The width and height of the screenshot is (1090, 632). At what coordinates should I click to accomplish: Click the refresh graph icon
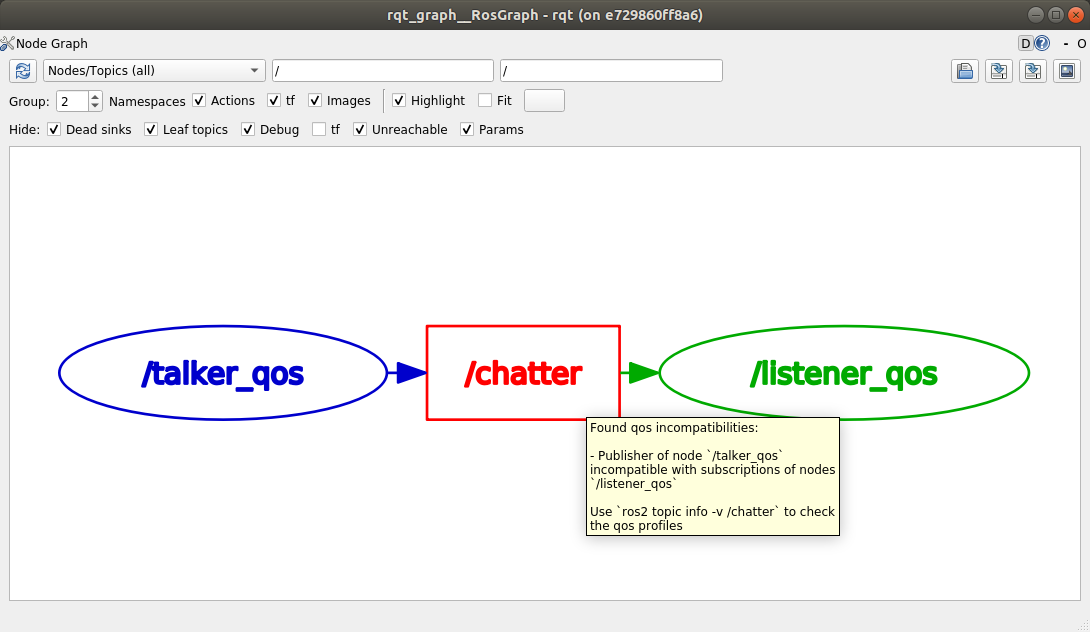coord(21,70)
